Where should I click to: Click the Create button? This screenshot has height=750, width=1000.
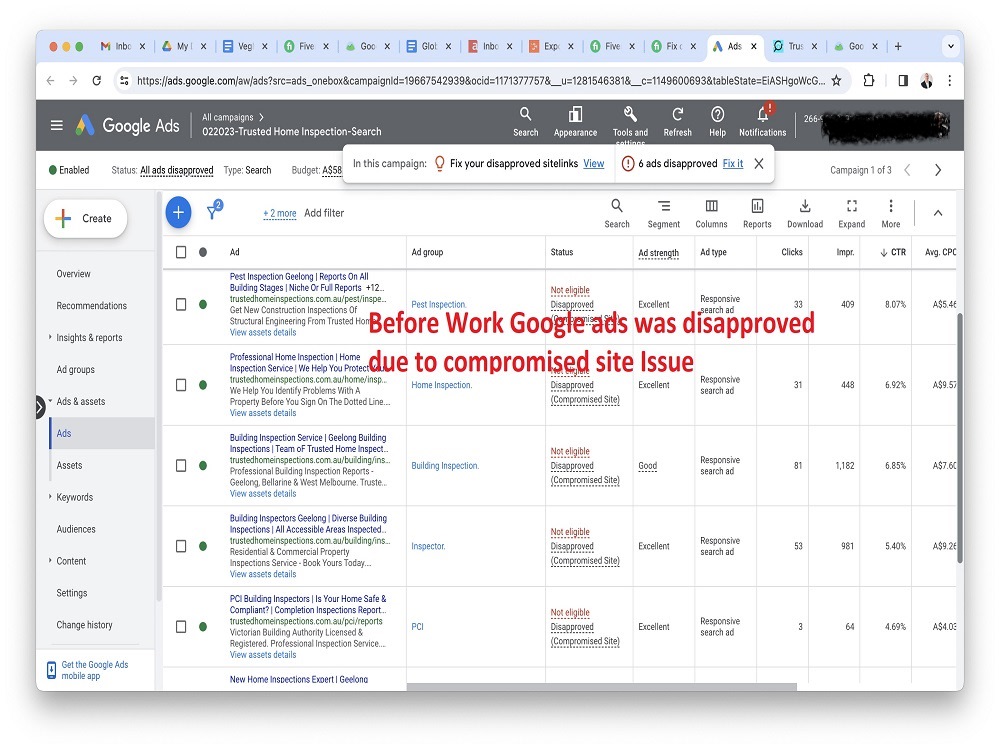(x=85, y=219)
